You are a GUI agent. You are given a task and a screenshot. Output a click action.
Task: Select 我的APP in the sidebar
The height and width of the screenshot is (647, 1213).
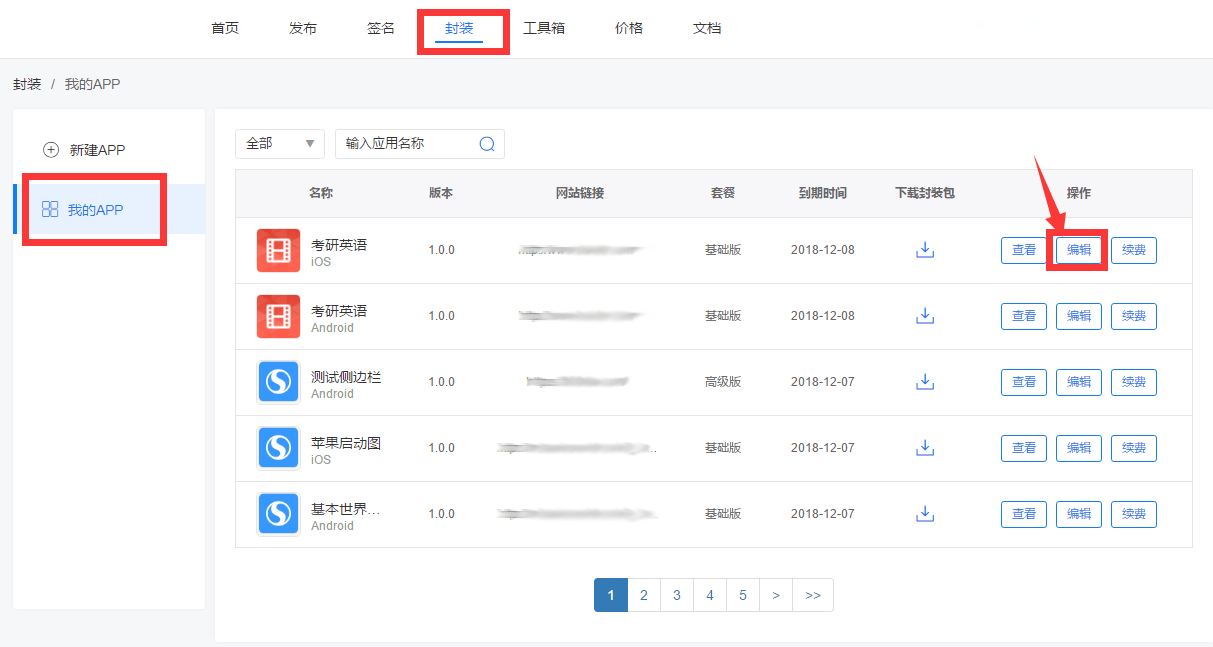95,210
